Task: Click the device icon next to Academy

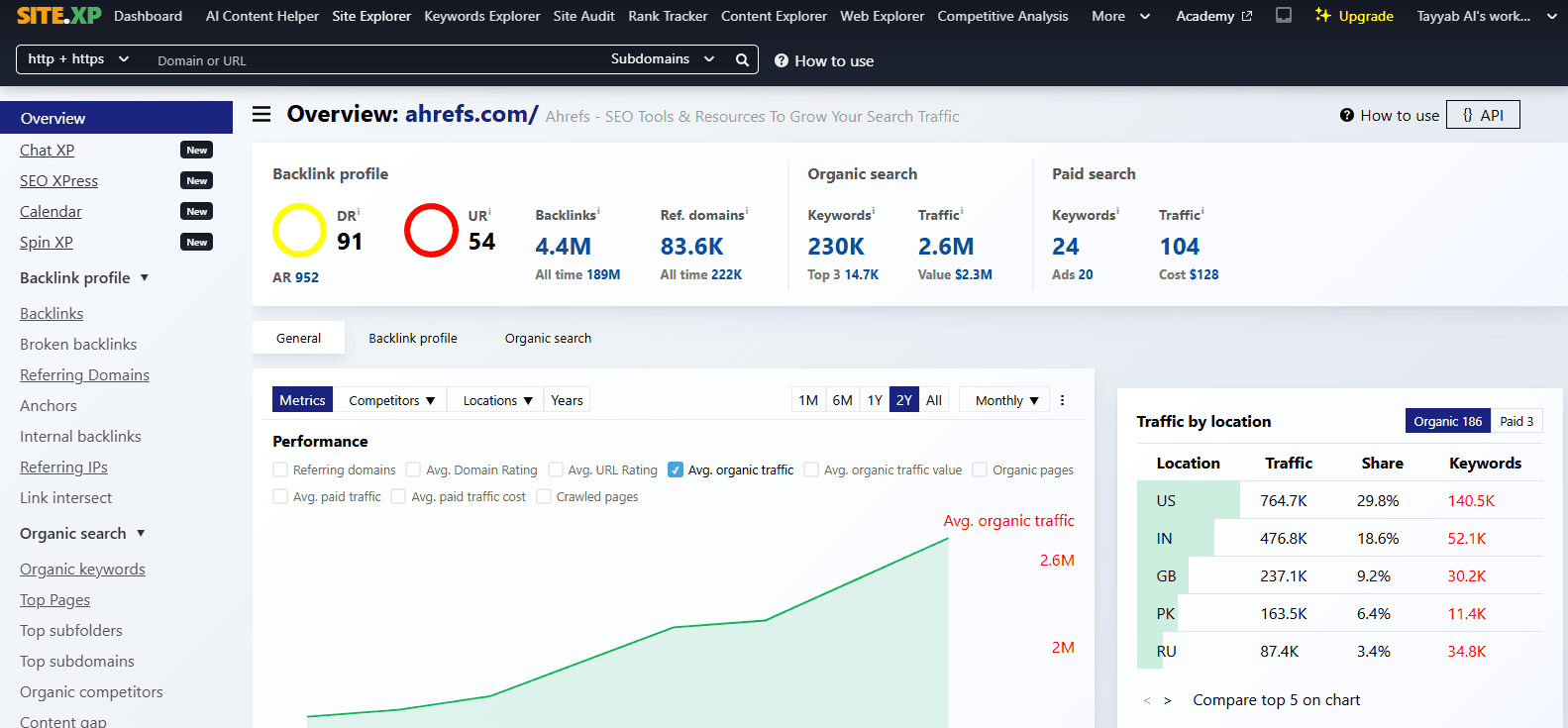Action: pos(1284,15)
